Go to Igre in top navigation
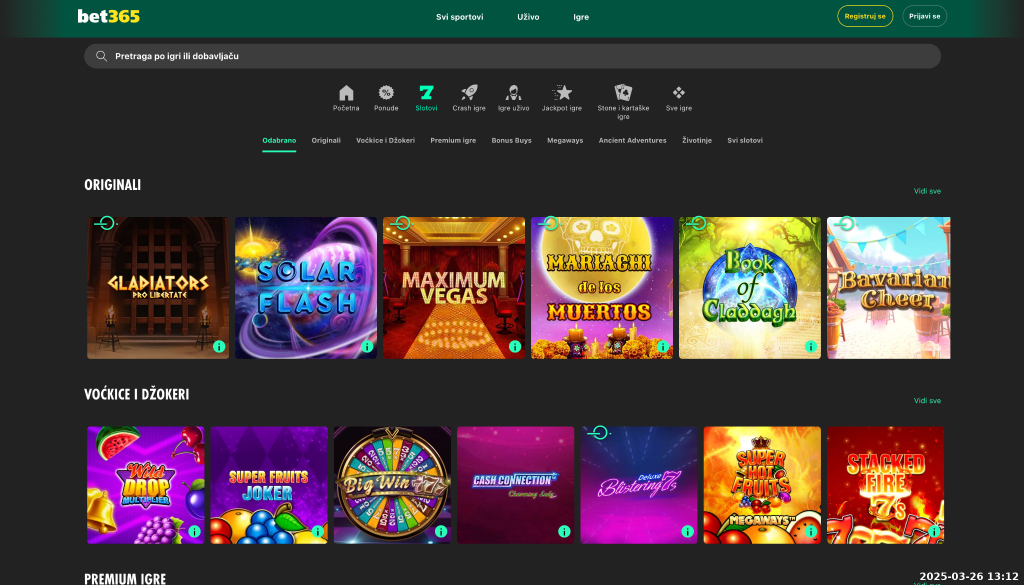Viewport: 1024px width, 585px height. tap(581, 17)
